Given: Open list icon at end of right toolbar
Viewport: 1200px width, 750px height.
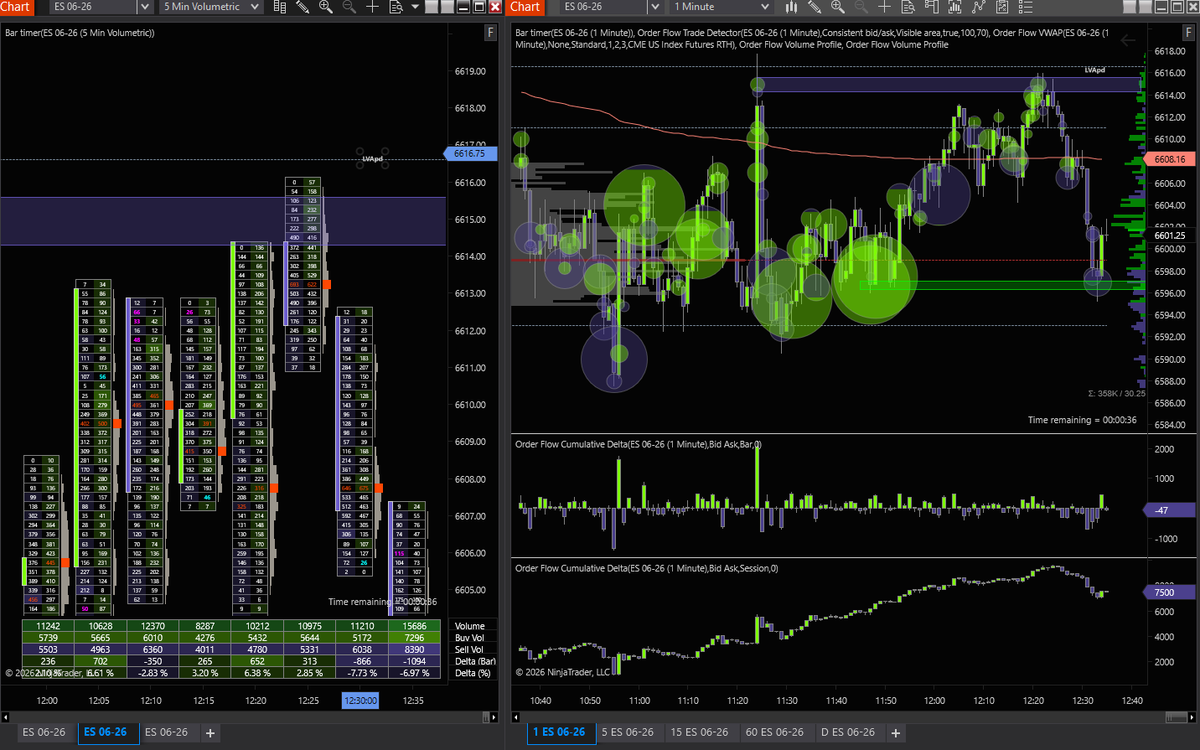Looking at the screenshot, I should (1026, 6).
